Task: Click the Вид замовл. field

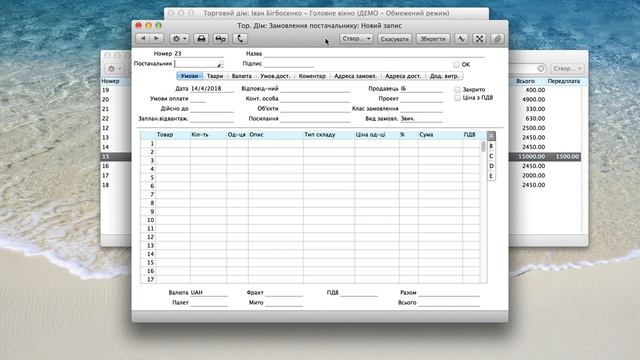Action: point(421,119)
